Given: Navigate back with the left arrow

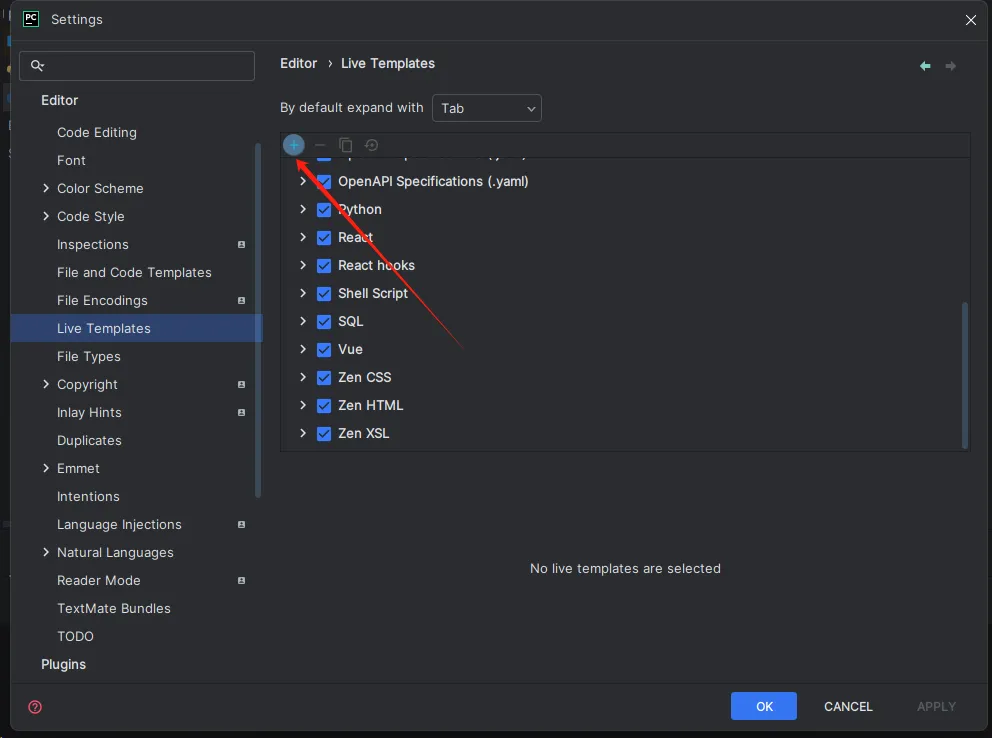Looking at the screenshot, I should 925,66.
